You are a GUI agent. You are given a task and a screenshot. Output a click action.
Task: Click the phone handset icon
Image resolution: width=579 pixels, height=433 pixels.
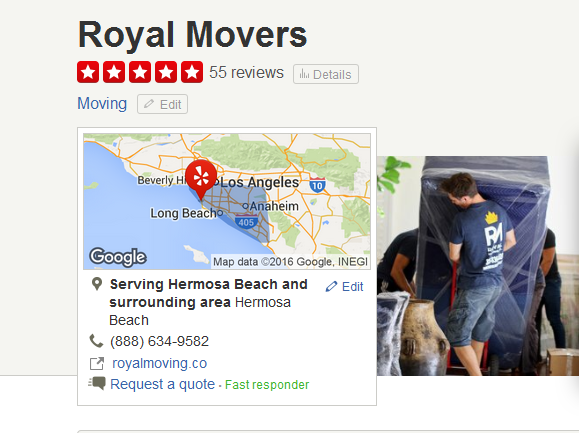click(x=96, y=341)
